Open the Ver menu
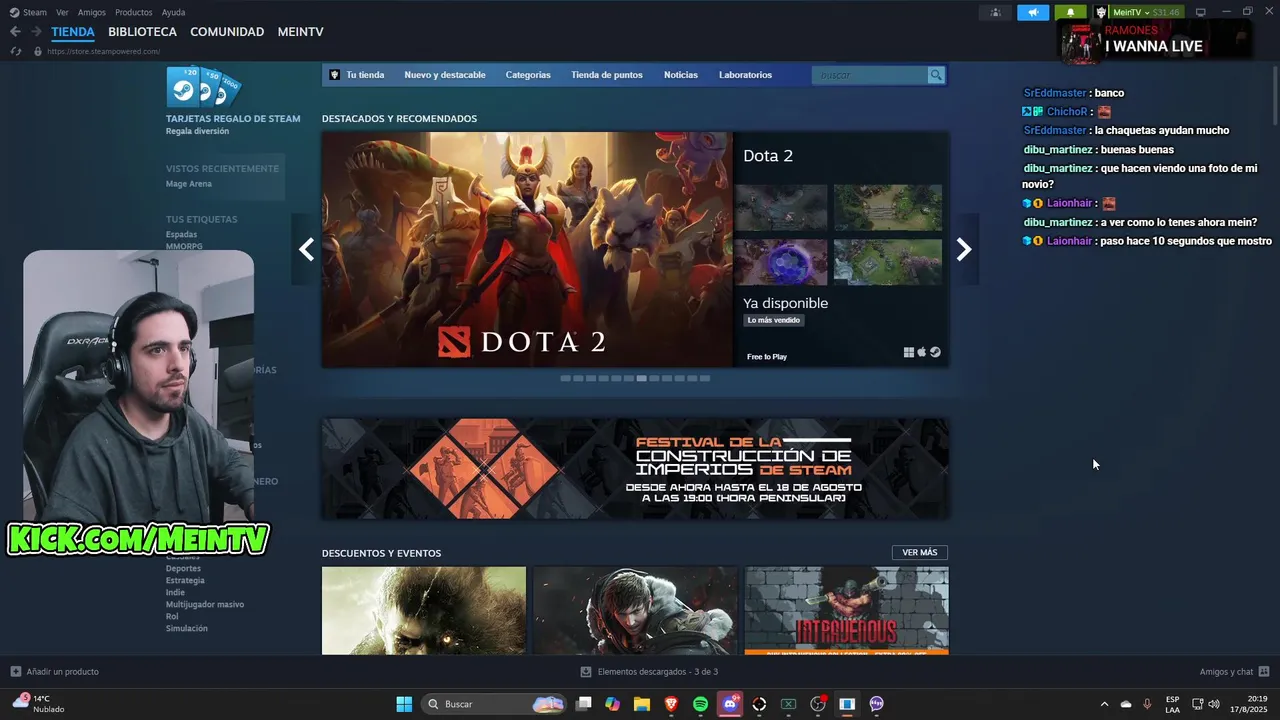 (62, 12)
